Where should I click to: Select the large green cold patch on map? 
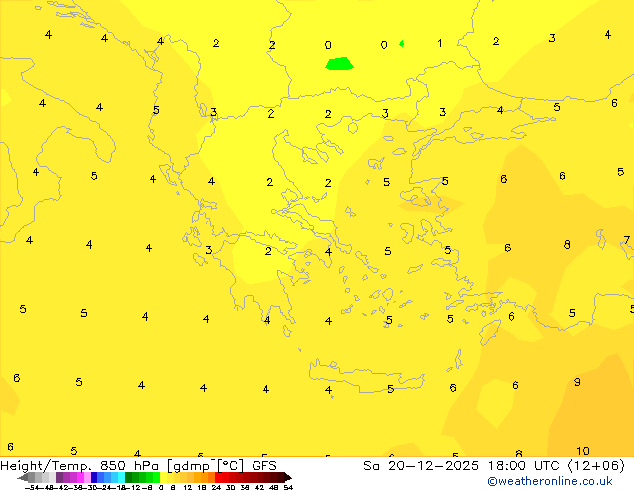[340, 64]
